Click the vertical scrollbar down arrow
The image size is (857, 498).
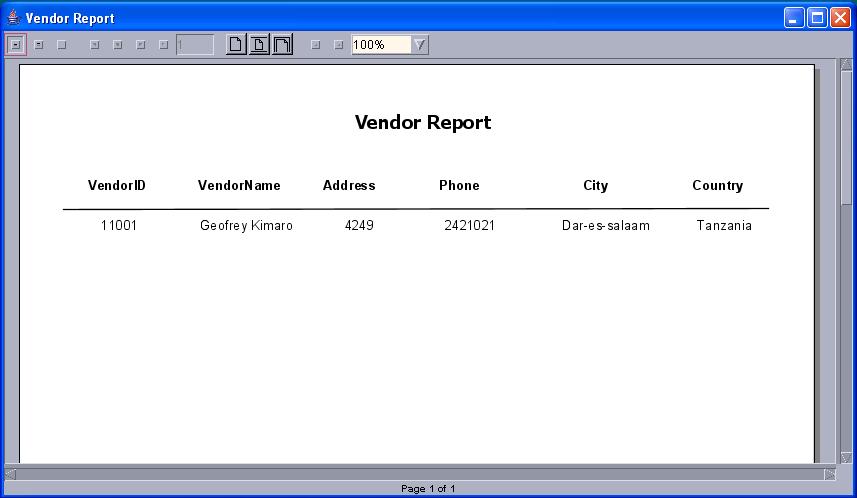point(846,458)
